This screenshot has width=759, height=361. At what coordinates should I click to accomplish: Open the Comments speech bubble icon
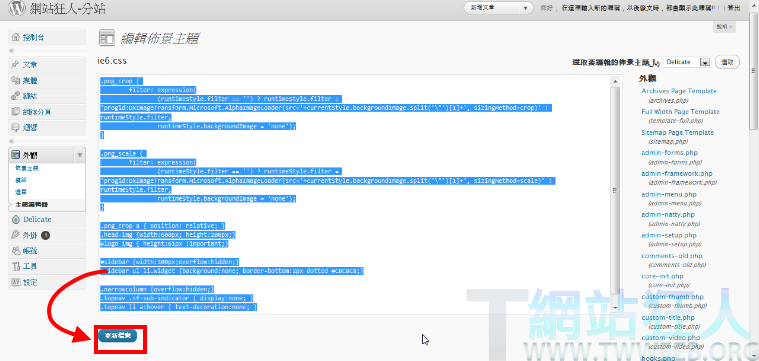click(15, 127)
